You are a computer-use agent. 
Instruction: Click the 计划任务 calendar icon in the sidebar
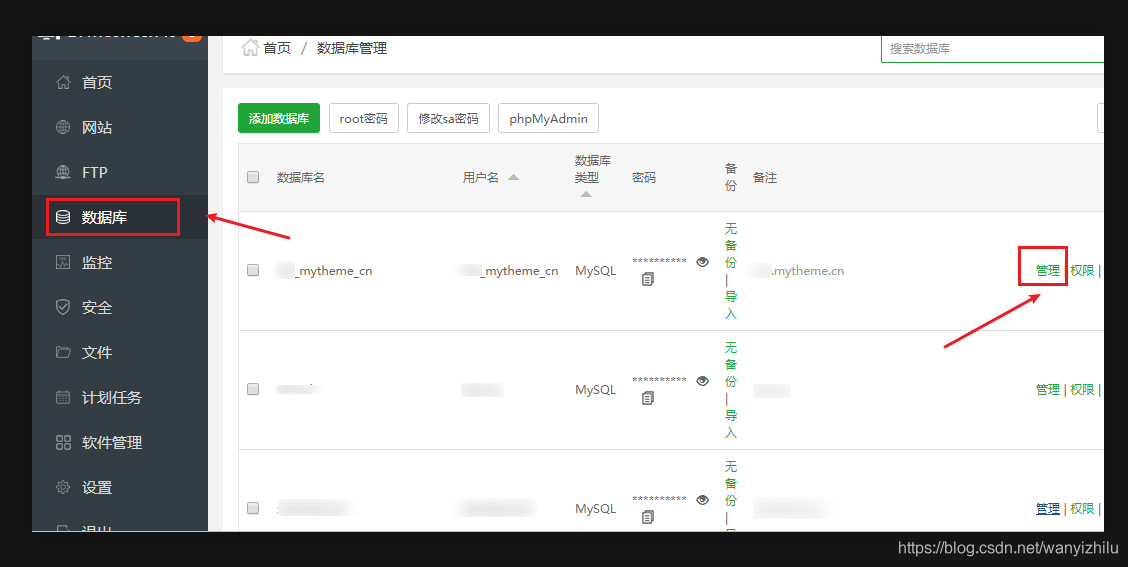(x=64, y=397)
